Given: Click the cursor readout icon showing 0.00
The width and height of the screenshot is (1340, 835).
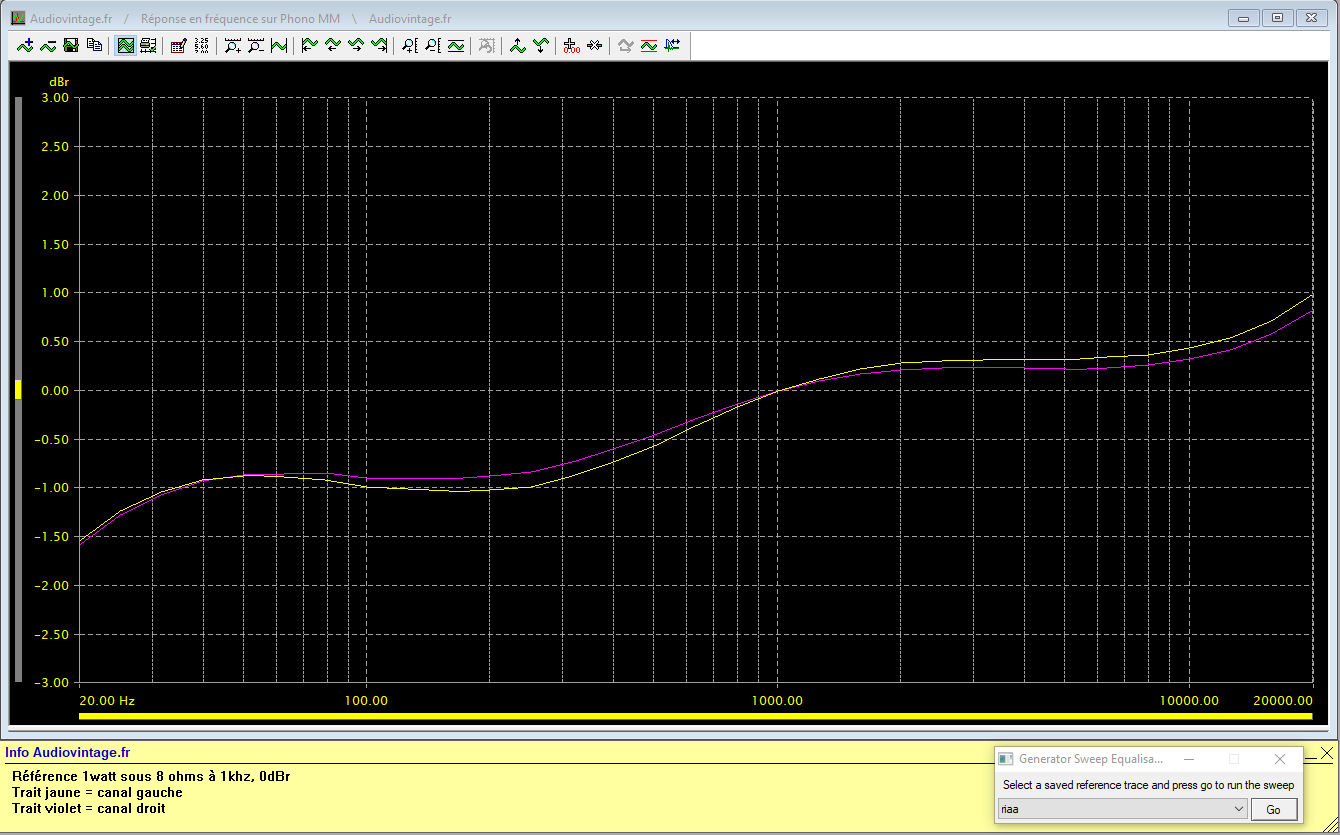Looking at the screenshot, I should click(571, 45).
